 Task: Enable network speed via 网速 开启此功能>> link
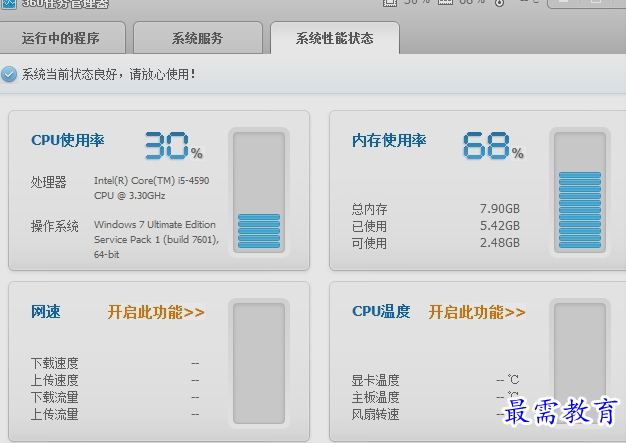pyautogui.click(x=156, y=312)
